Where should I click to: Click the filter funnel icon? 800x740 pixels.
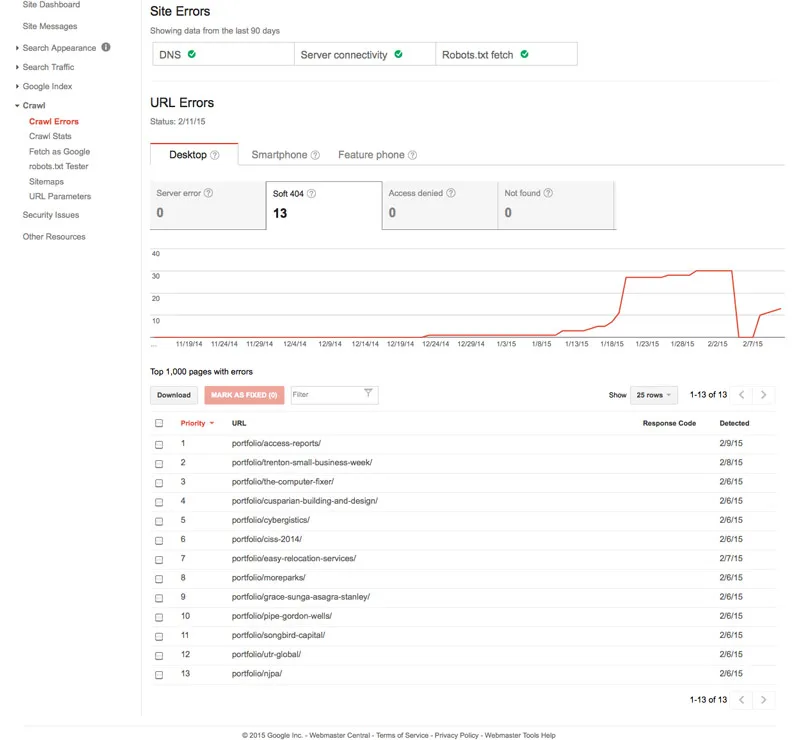point(368,392)
